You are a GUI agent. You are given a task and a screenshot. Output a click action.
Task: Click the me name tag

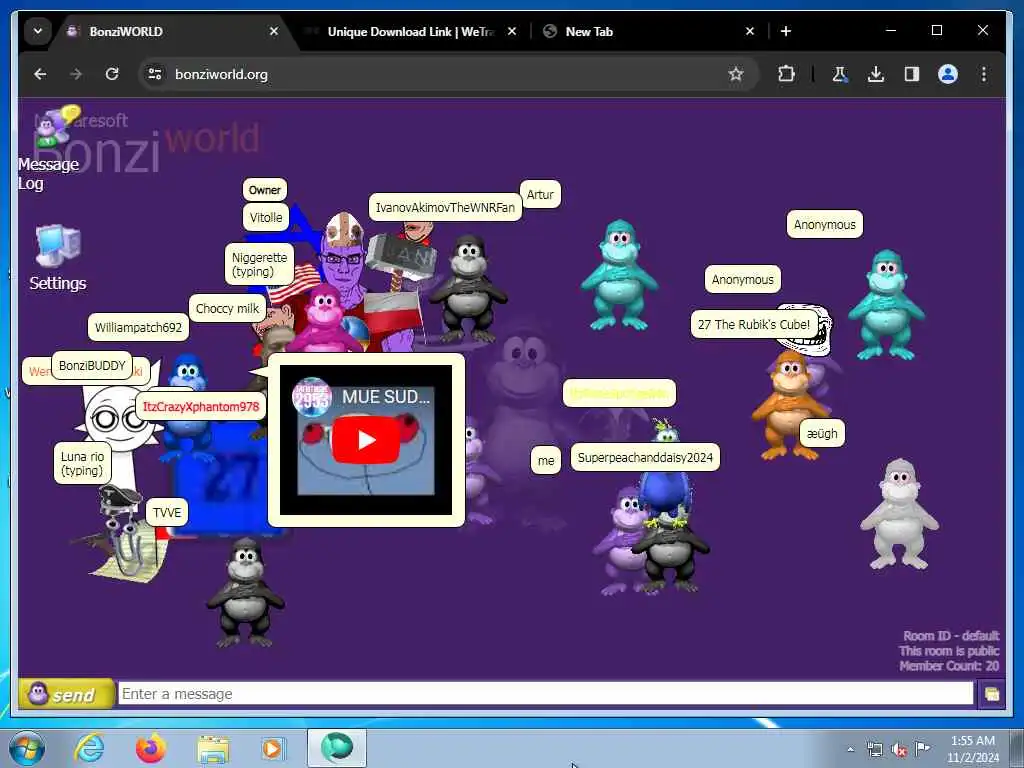pos(546,460)
